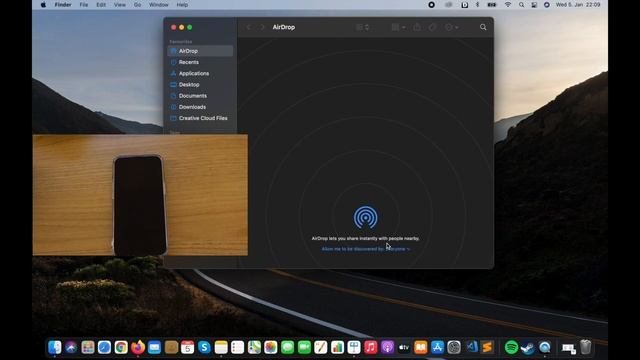Open Music from the Dock

coord(371,347)
